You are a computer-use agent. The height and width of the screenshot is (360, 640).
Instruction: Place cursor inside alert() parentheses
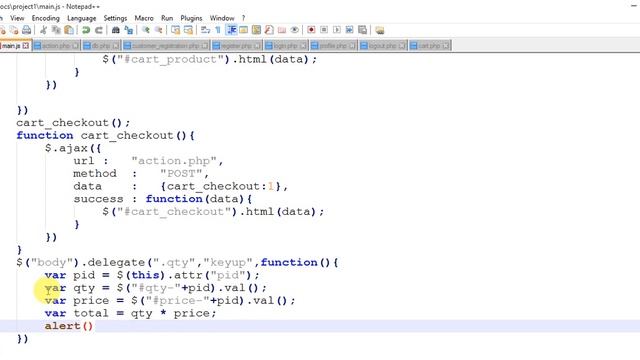(x=88, y=326)
